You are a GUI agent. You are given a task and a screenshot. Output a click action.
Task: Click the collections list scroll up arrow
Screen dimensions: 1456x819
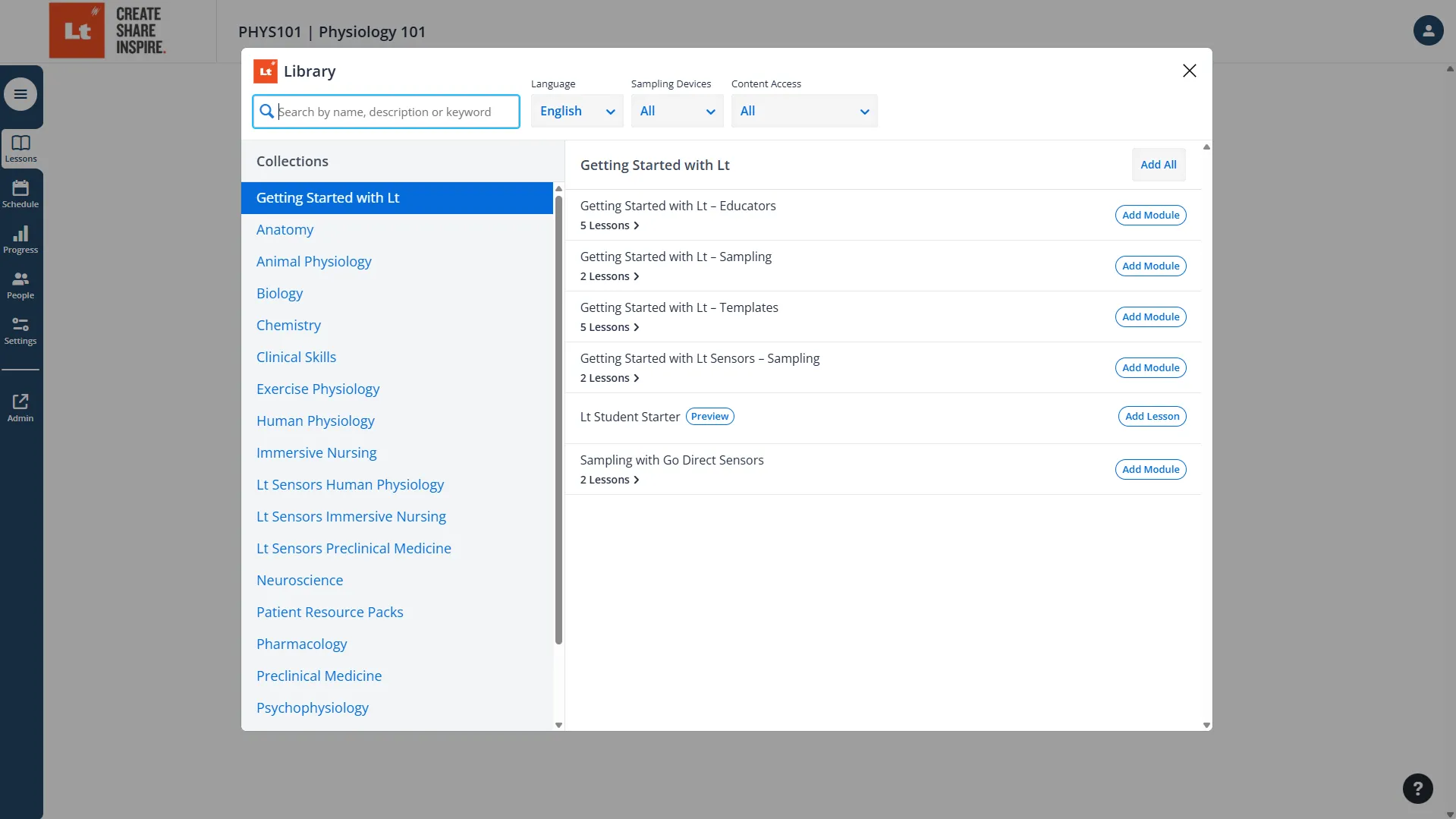(558, 188)
